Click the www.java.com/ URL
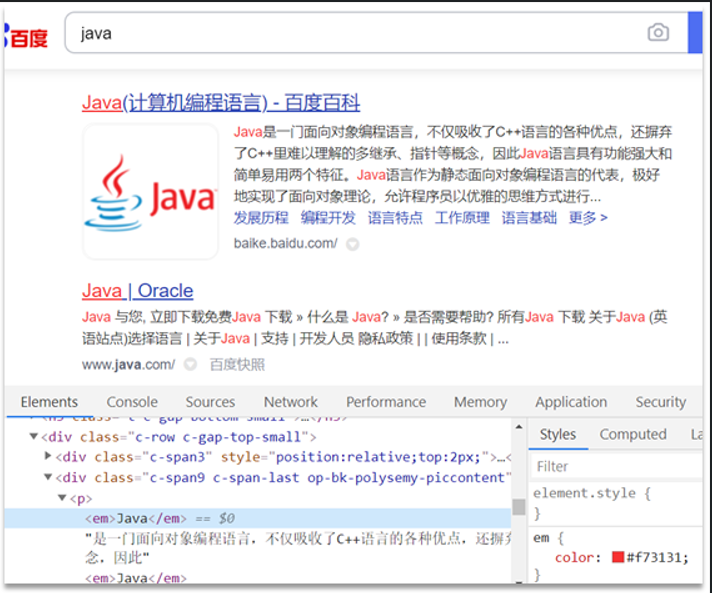Viewport: 712px width, 593px height. click(x=129, y=365)
